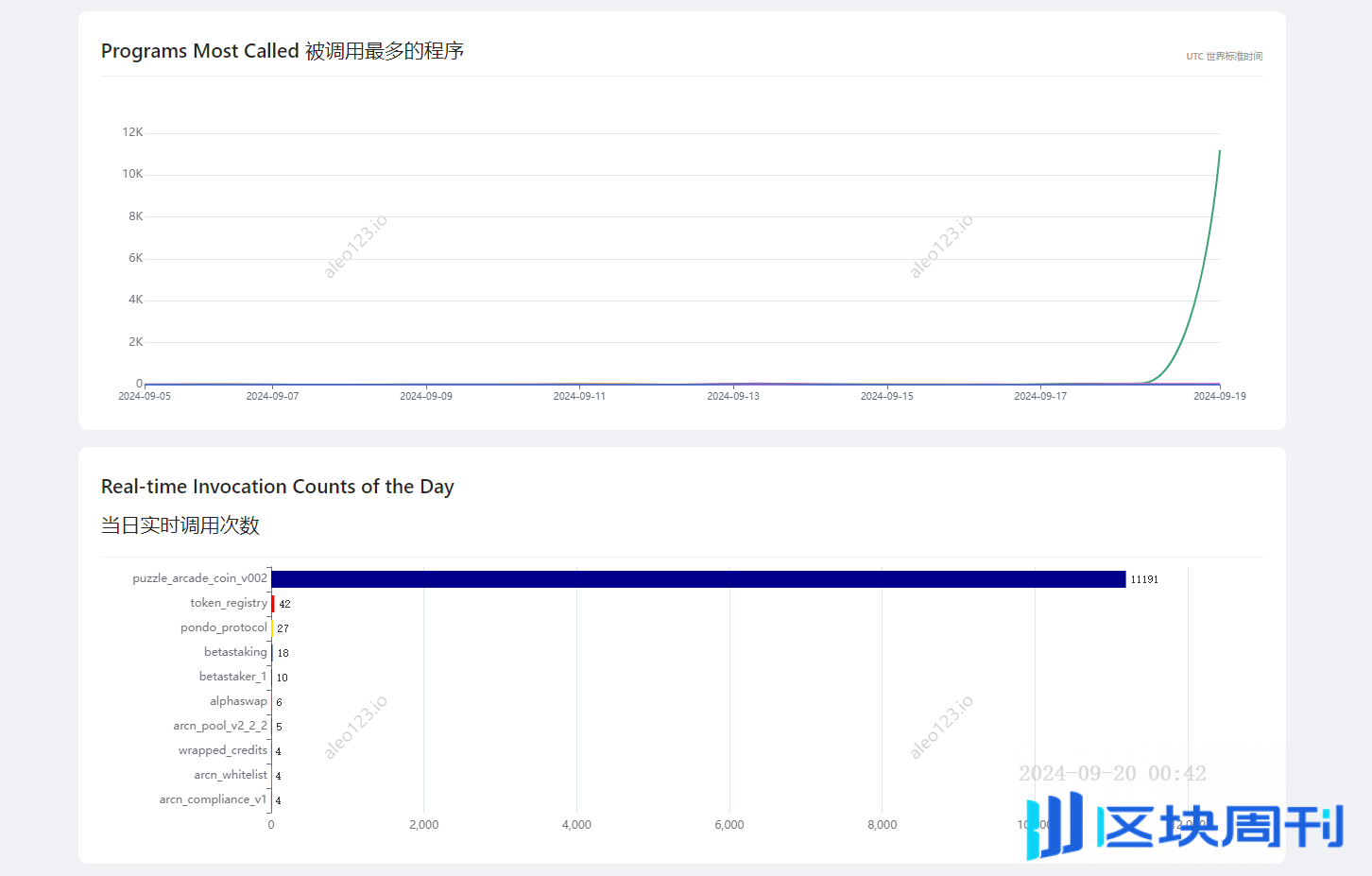Screen dimensions: 1372x876
Task: Click the value 18 beside betastaking
Action: [x=283, y=653]
